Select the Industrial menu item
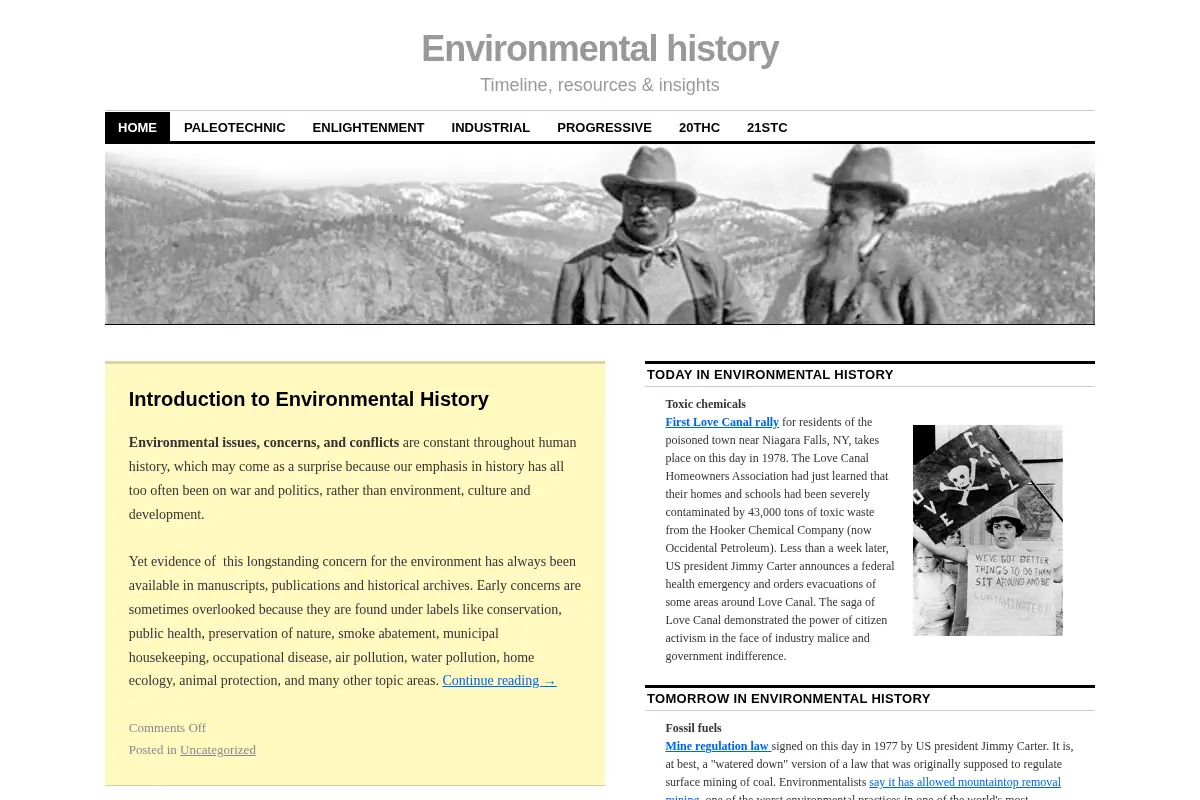Screen dimensions: 1200x800 (x=490, y=127)
